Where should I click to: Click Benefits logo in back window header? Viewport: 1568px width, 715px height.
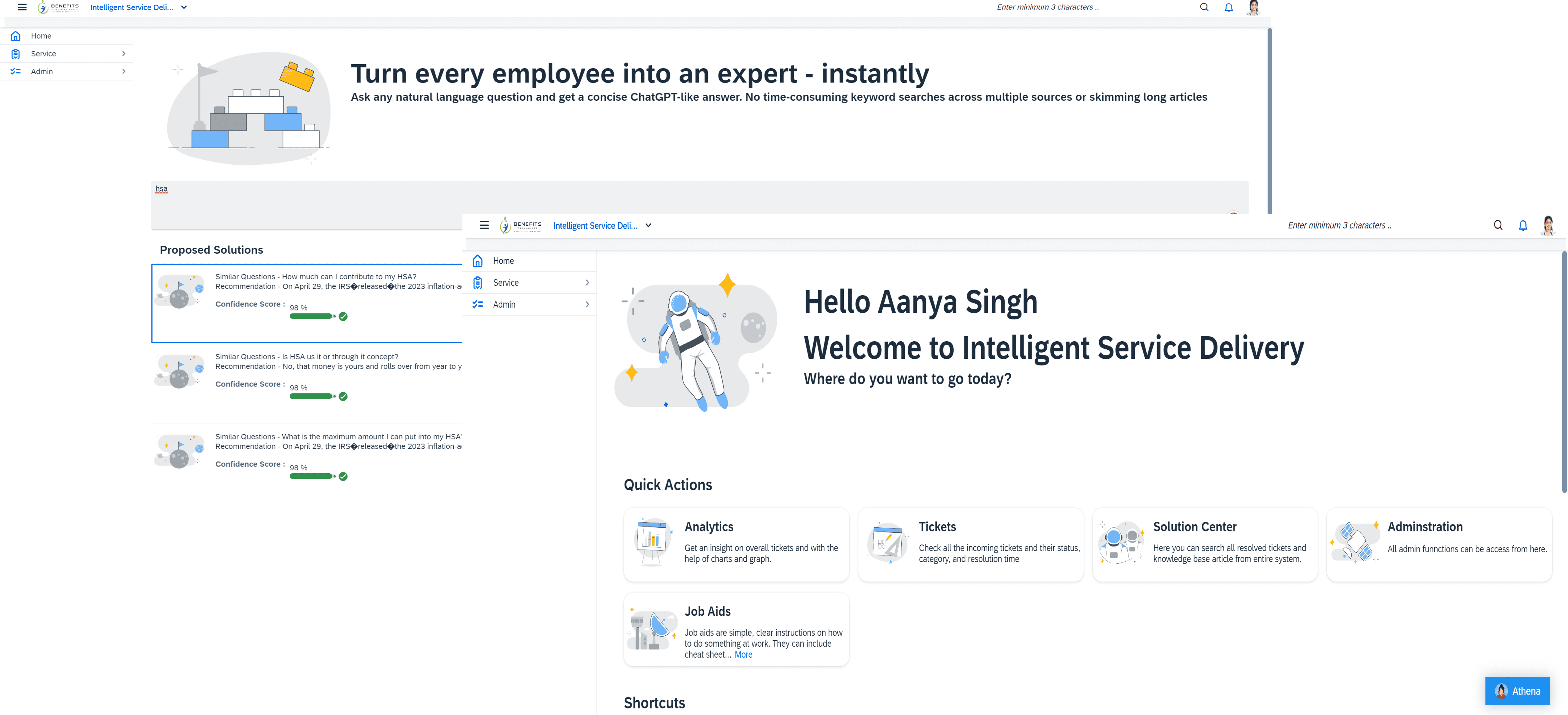tap(58, 7)
